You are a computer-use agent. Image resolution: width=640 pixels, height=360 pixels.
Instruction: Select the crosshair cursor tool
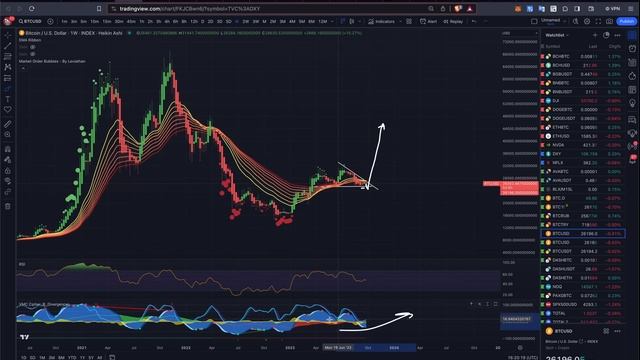point(7,36)
